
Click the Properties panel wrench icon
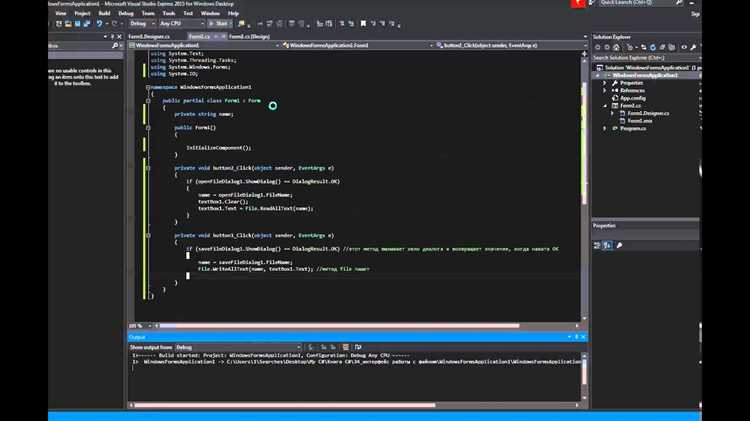tap(619, 245)
